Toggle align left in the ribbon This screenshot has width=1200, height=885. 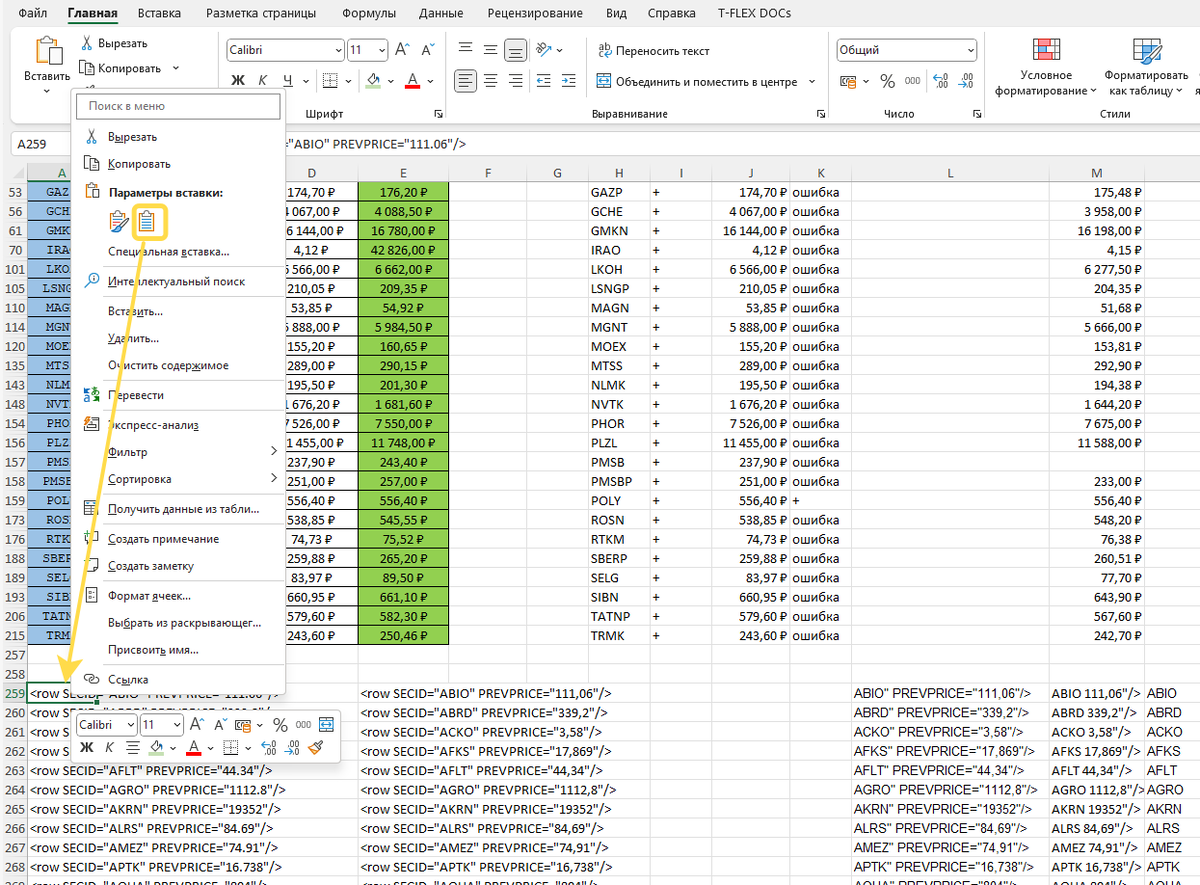[x=465, y=80]
